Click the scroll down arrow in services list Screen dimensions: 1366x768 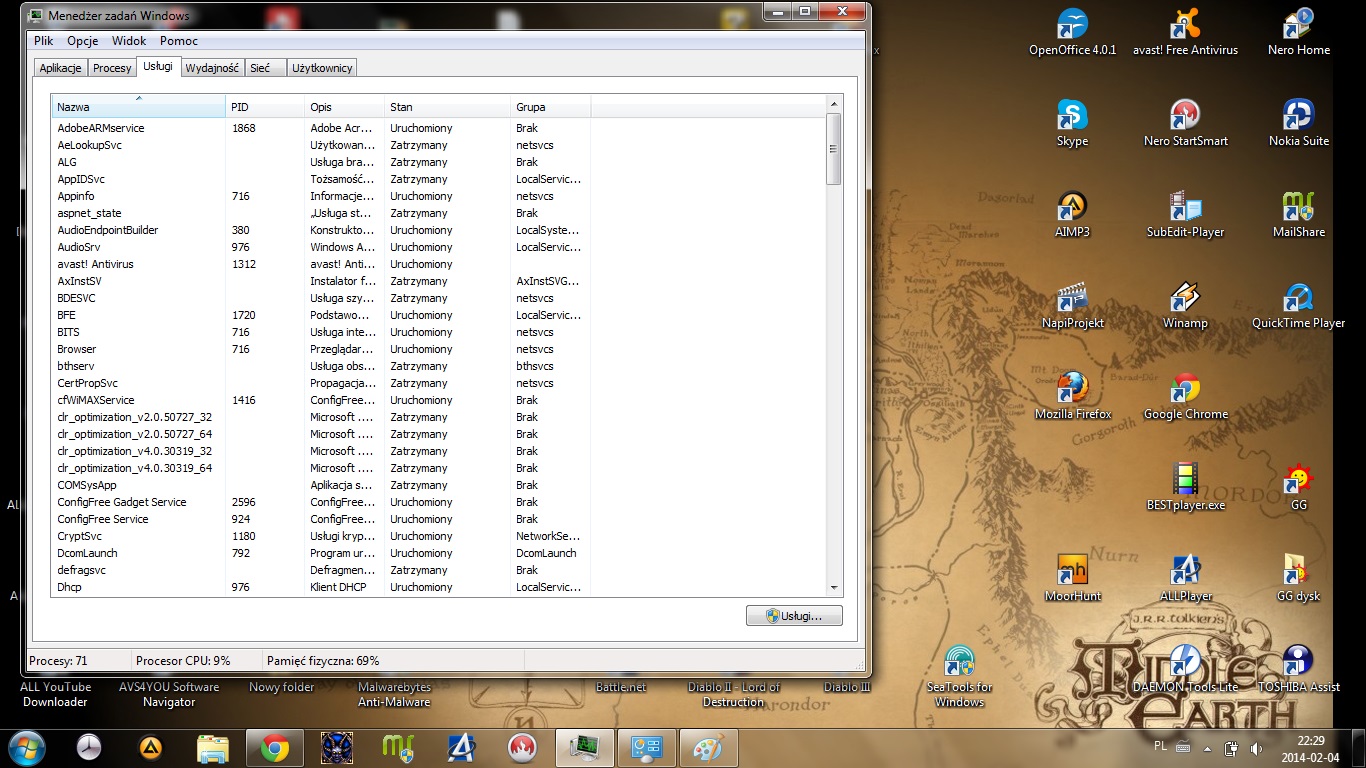tap(834, 588)
